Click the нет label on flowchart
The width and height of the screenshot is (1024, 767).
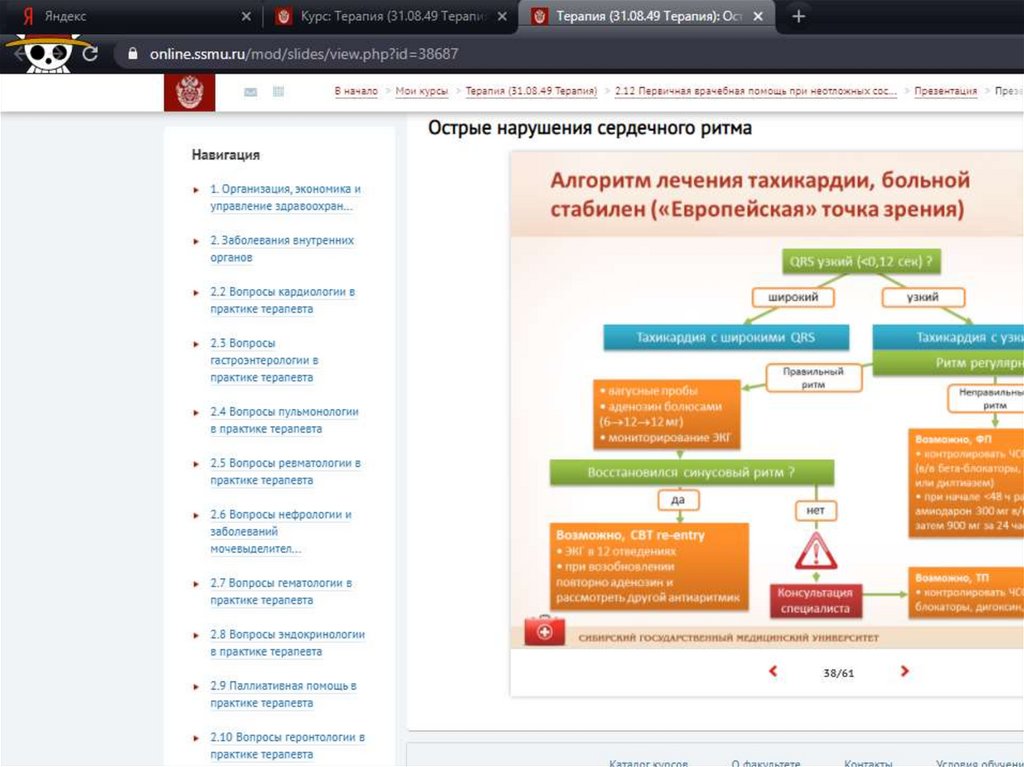click(816, 510)
